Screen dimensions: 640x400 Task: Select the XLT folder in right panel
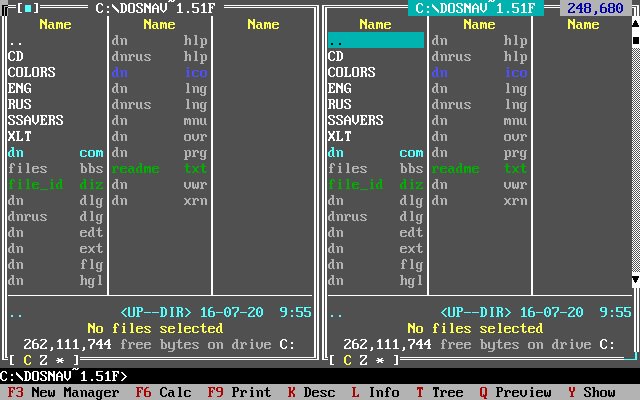tap(376, 136)
